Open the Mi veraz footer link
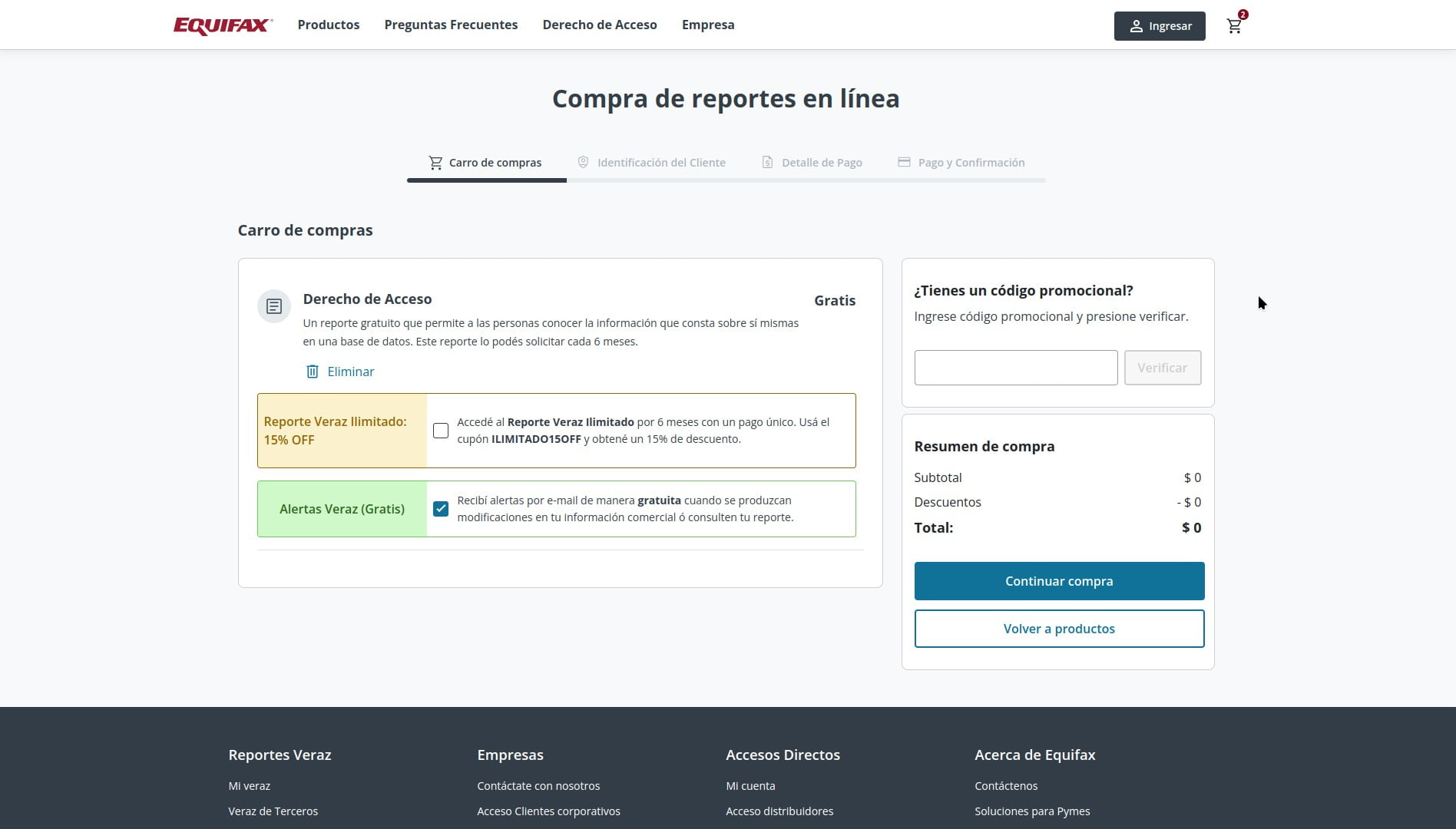Screen dimensions: 1456x829 click(250, 786)
